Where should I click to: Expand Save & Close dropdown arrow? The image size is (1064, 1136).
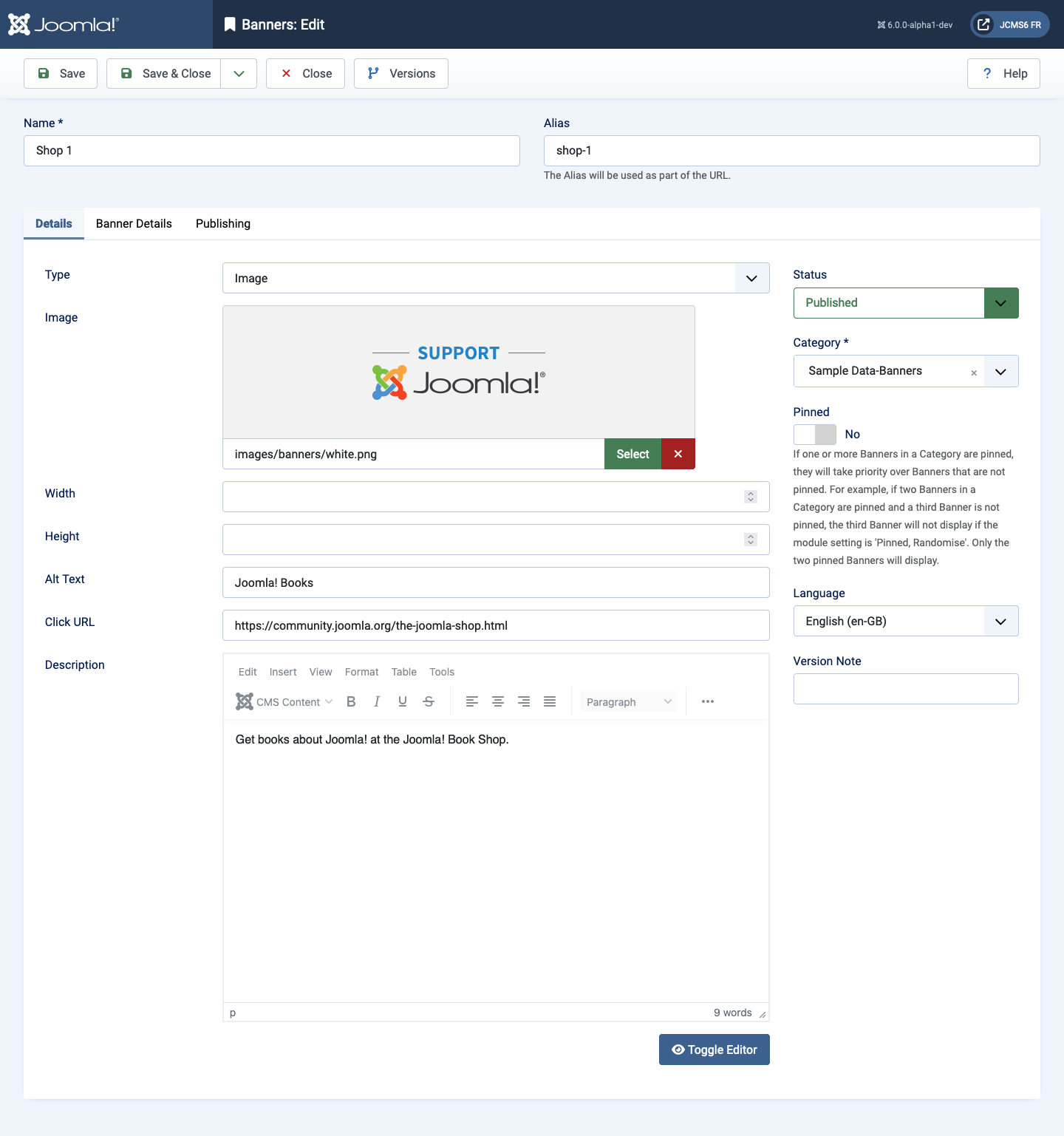point(239,73)
